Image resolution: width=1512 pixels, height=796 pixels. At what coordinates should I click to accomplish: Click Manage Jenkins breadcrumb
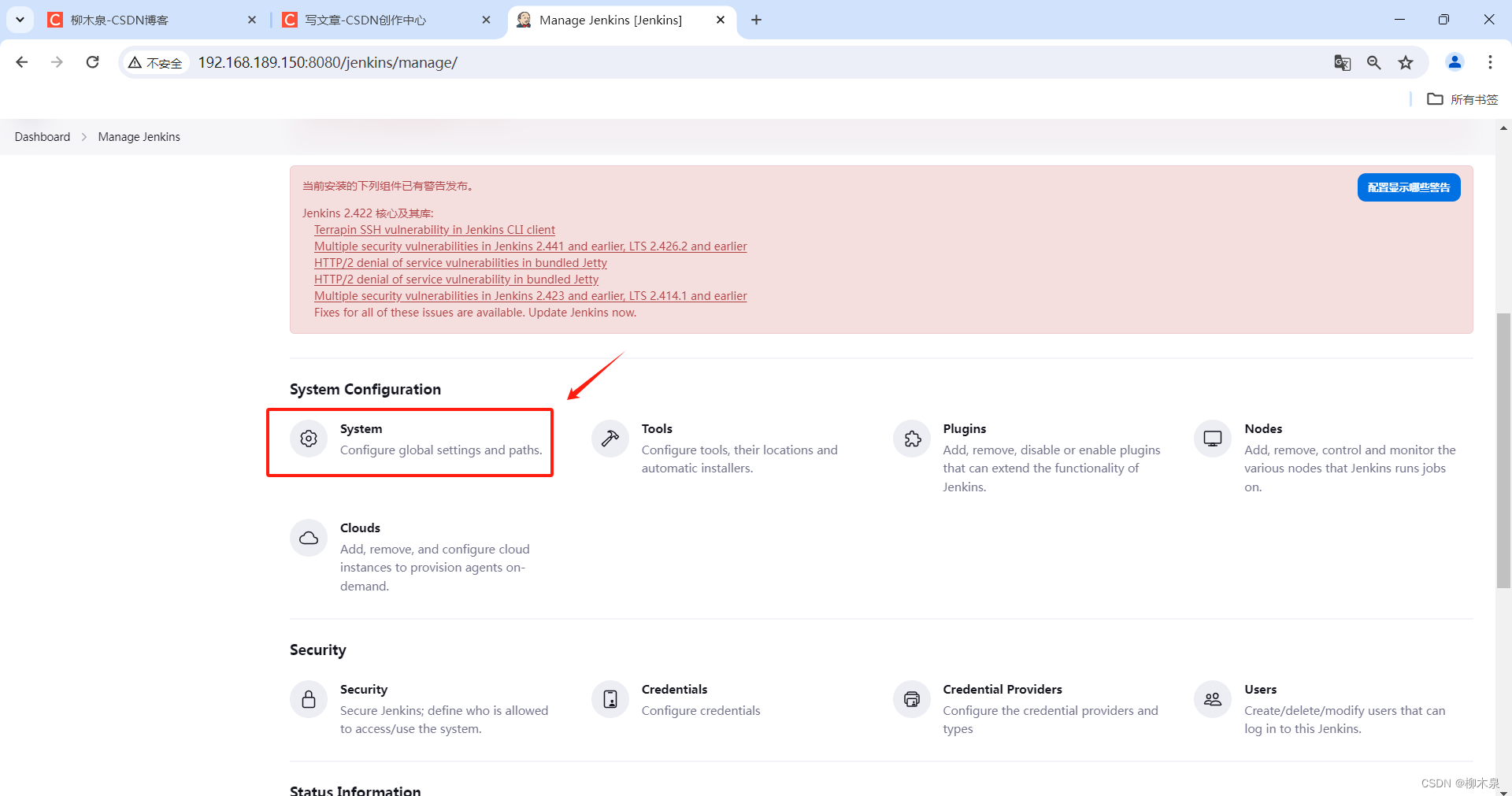[x=139, y=137]
